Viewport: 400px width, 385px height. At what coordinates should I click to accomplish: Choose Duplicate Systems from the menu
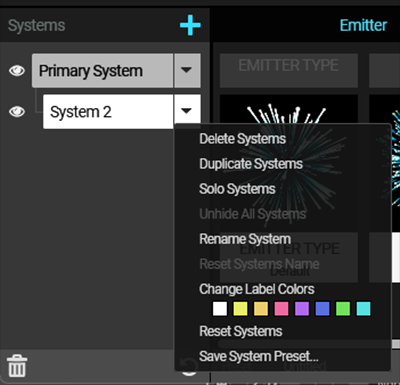coord(251,164)
